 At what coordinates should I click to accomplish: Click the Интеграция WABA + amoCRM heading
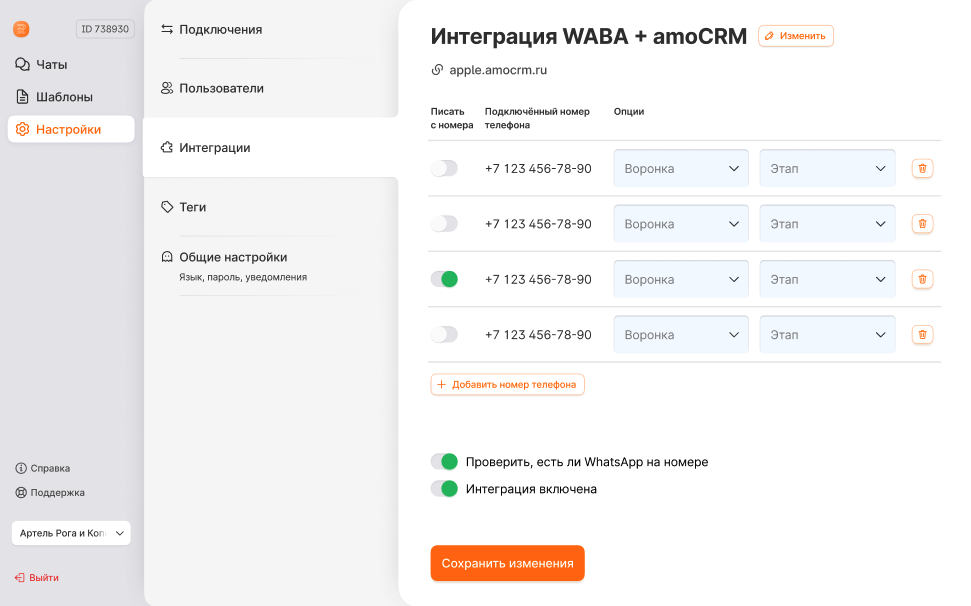(x=588, y=36)
